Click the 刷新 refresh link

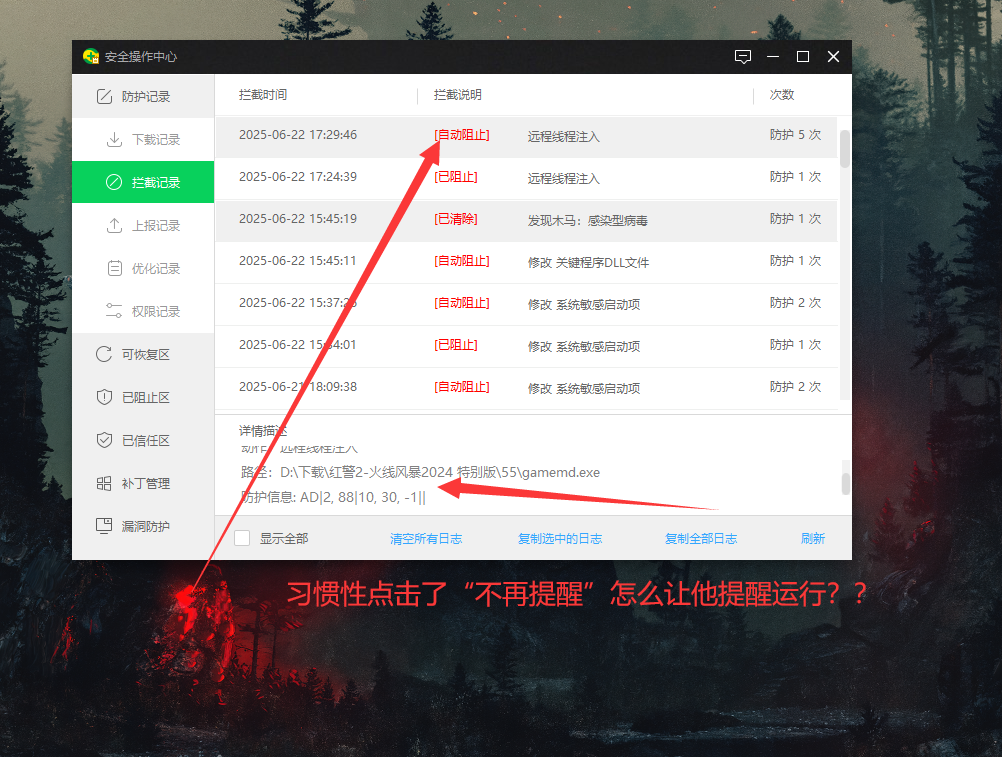tap(813, 539)
